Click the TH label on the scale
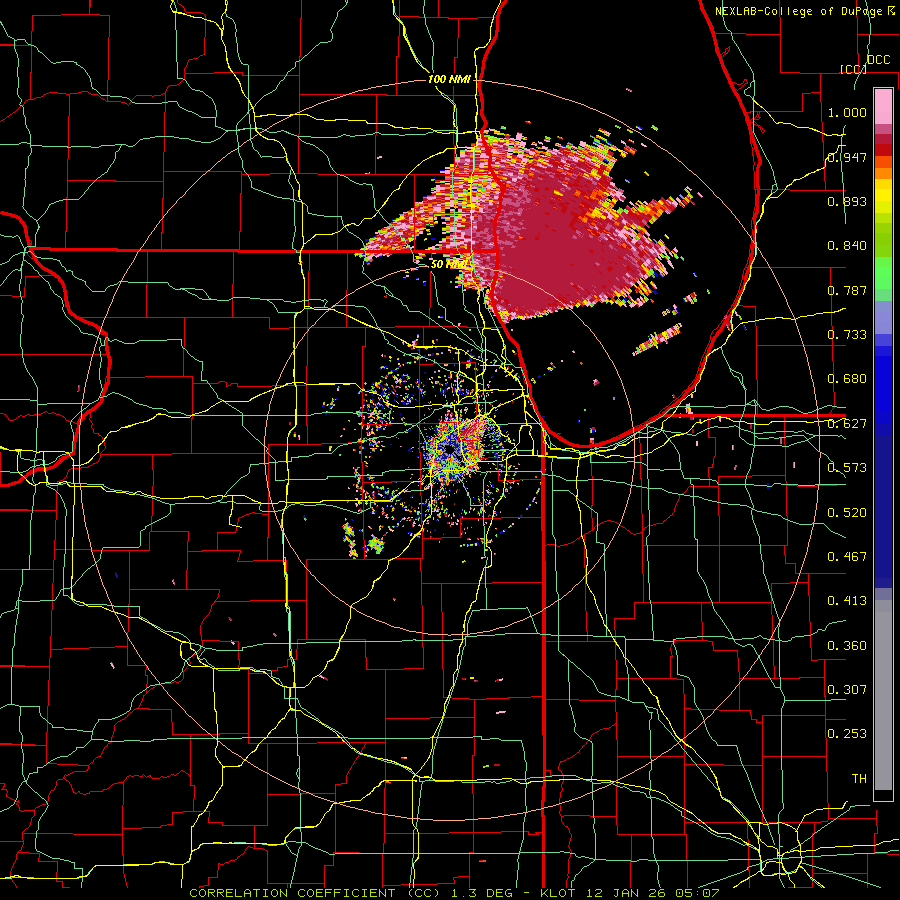 point(859,779)
